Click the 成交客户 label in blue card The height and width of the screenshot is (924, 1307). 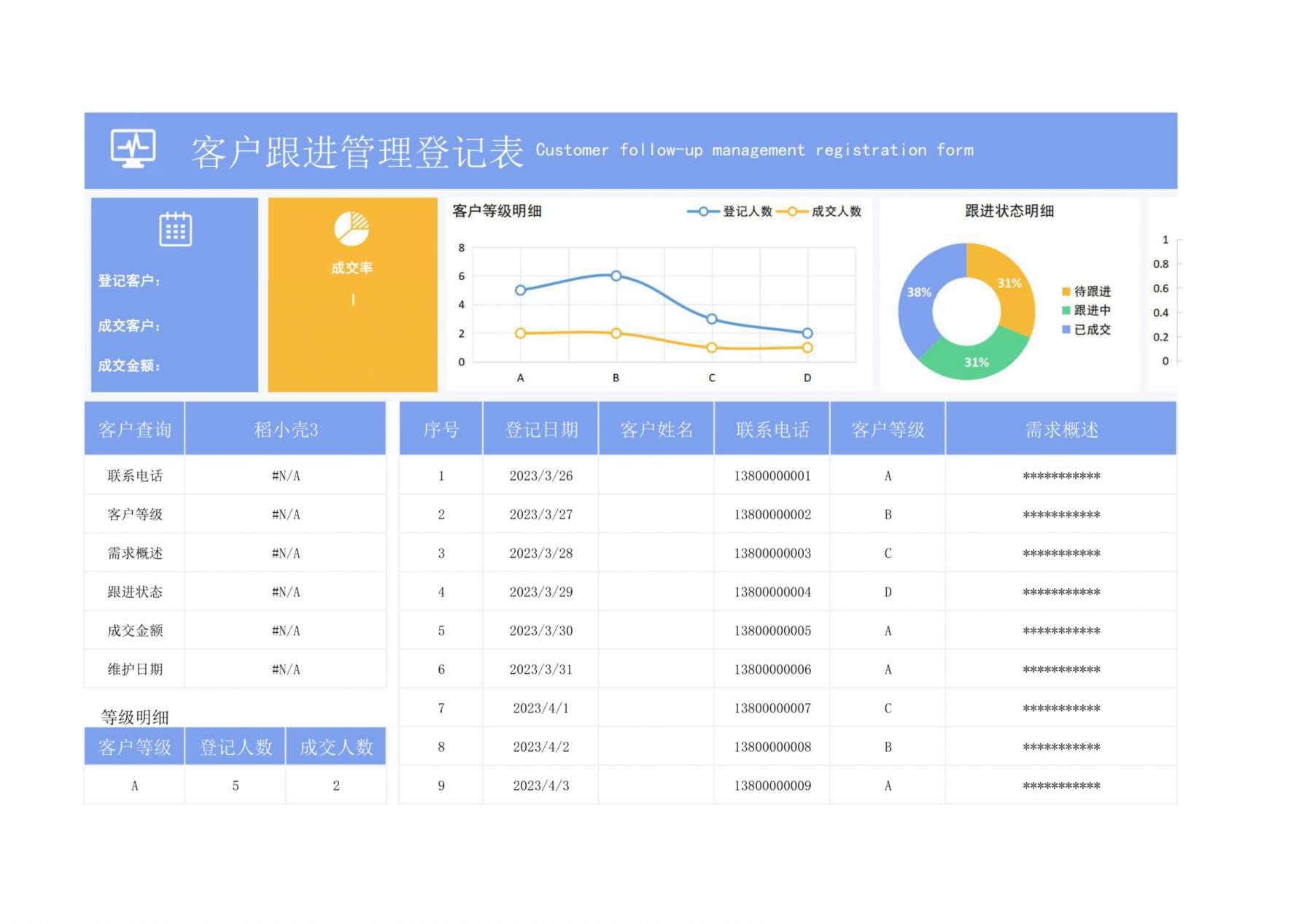(129, 325)
